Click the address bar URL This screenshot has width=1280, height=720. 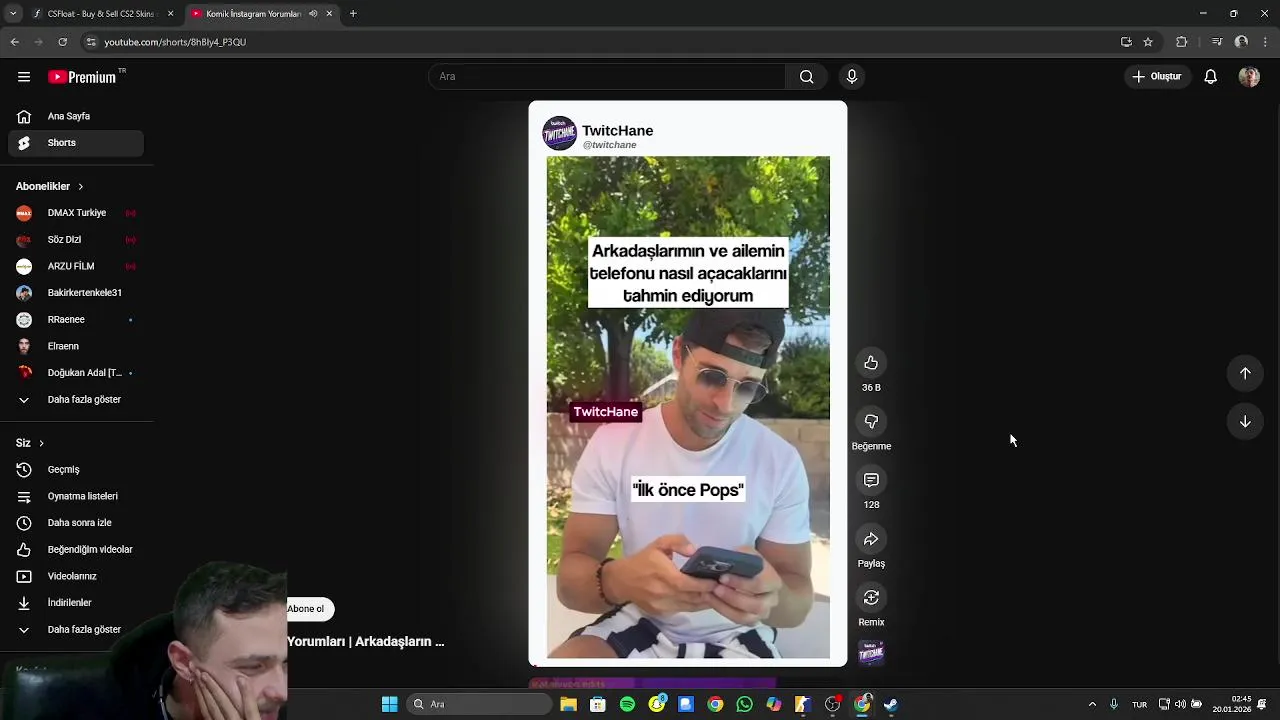(x=175, y=42)
